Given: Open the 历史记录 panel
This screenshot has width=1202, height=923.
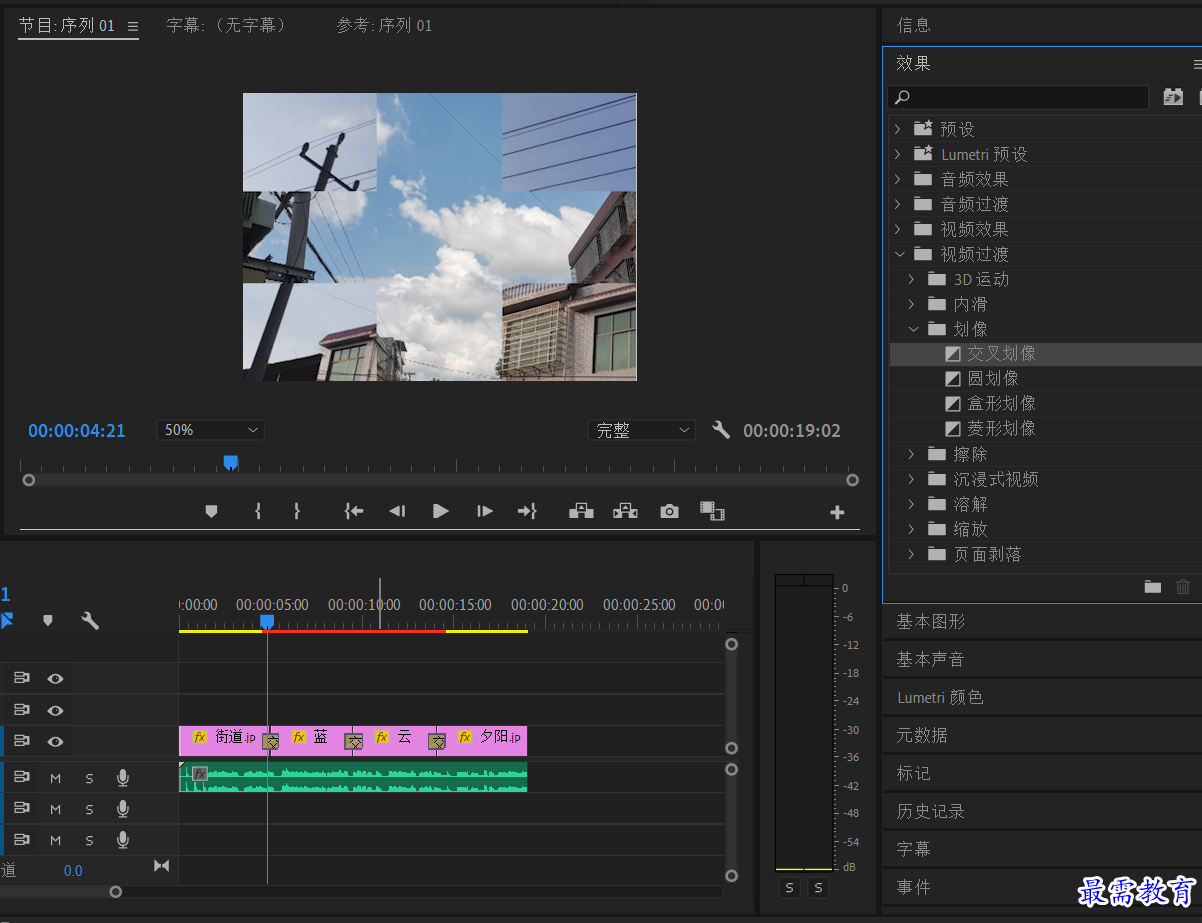Looking at the screenshot, I should coord(930,811).
